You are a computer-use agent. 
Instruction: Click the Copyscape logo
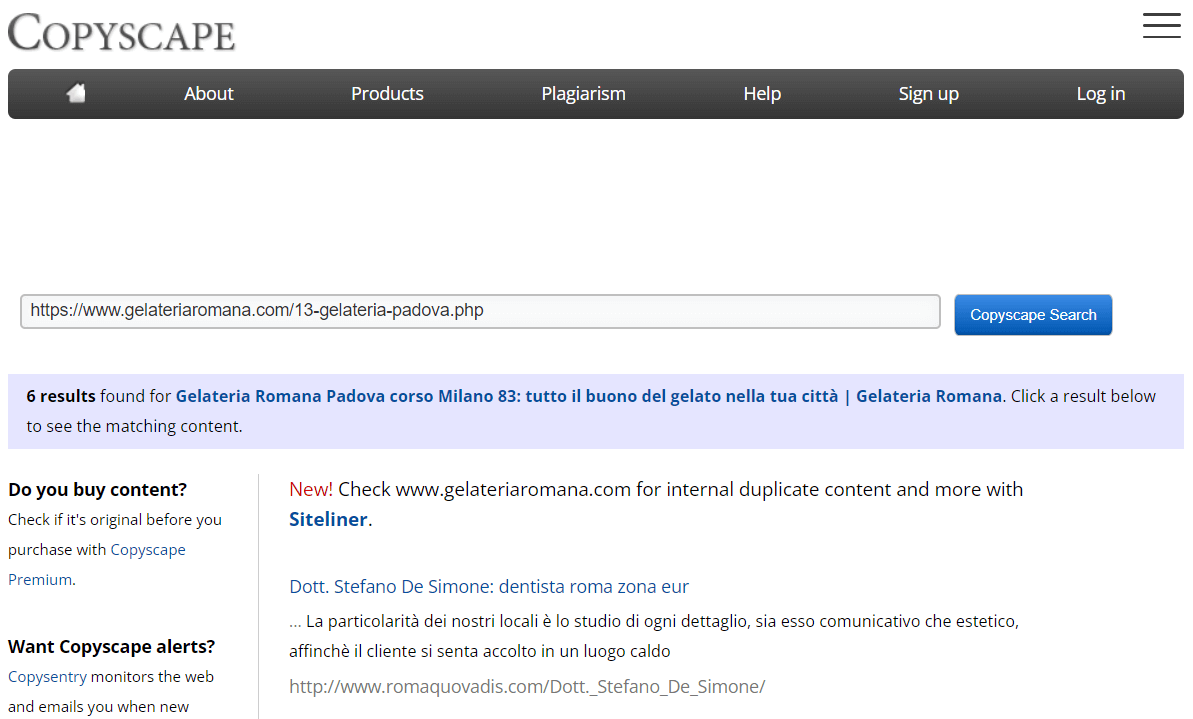[x=122, y=33]
